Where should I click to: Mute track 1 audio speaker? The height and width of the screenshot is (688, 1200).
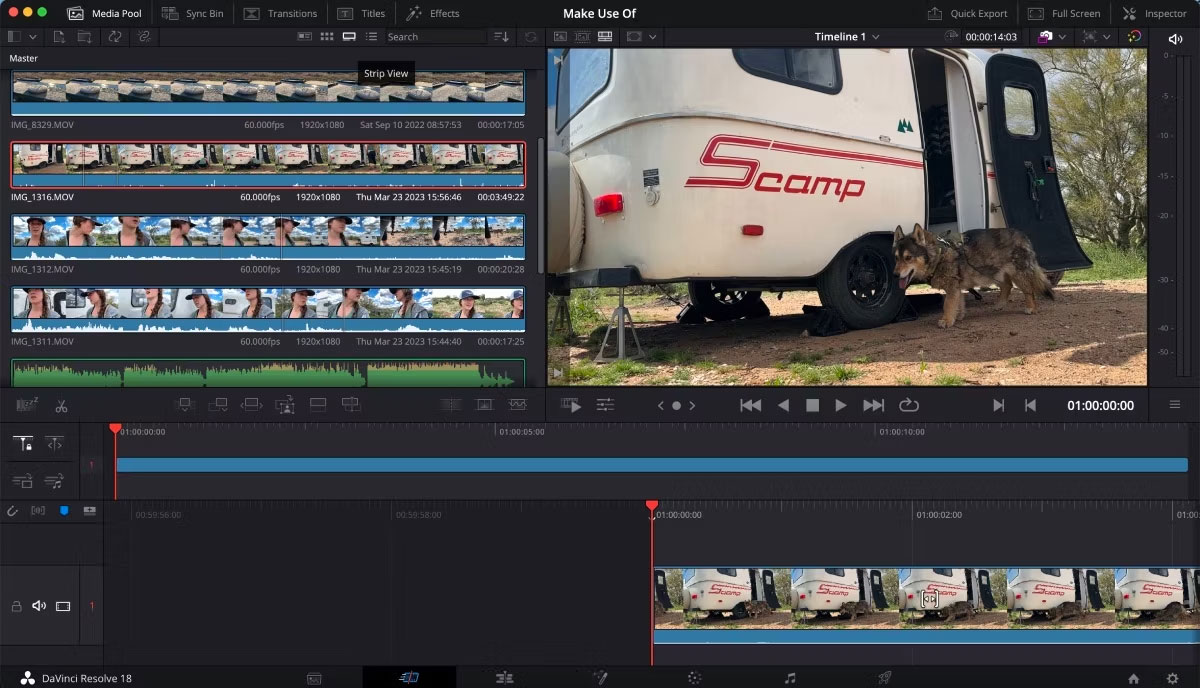coord(39,606)
